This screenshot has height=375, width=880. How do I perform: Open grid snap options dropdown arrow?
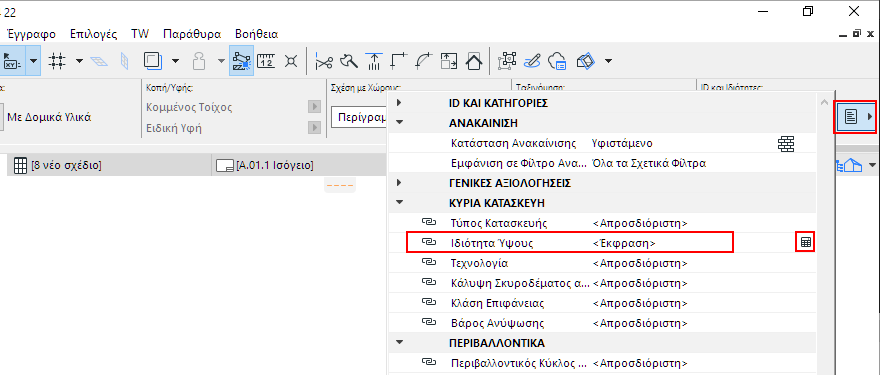79,61
